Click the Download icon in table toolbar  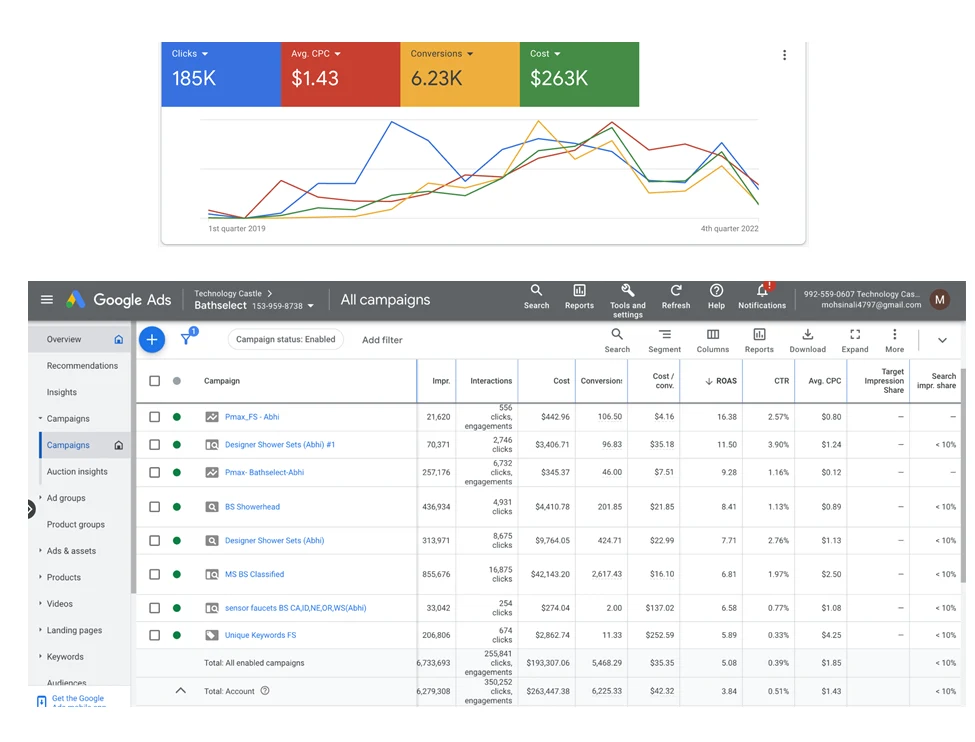coord(807,335)
